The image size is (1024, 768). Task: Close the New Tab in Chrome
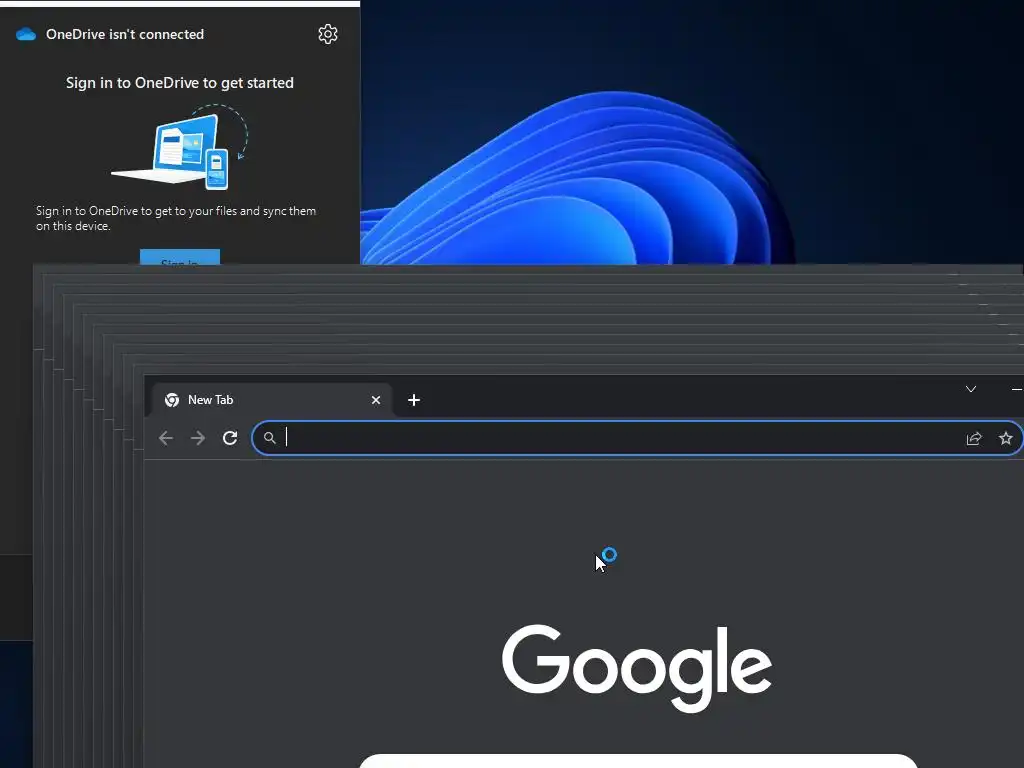(x=376, y=400)
